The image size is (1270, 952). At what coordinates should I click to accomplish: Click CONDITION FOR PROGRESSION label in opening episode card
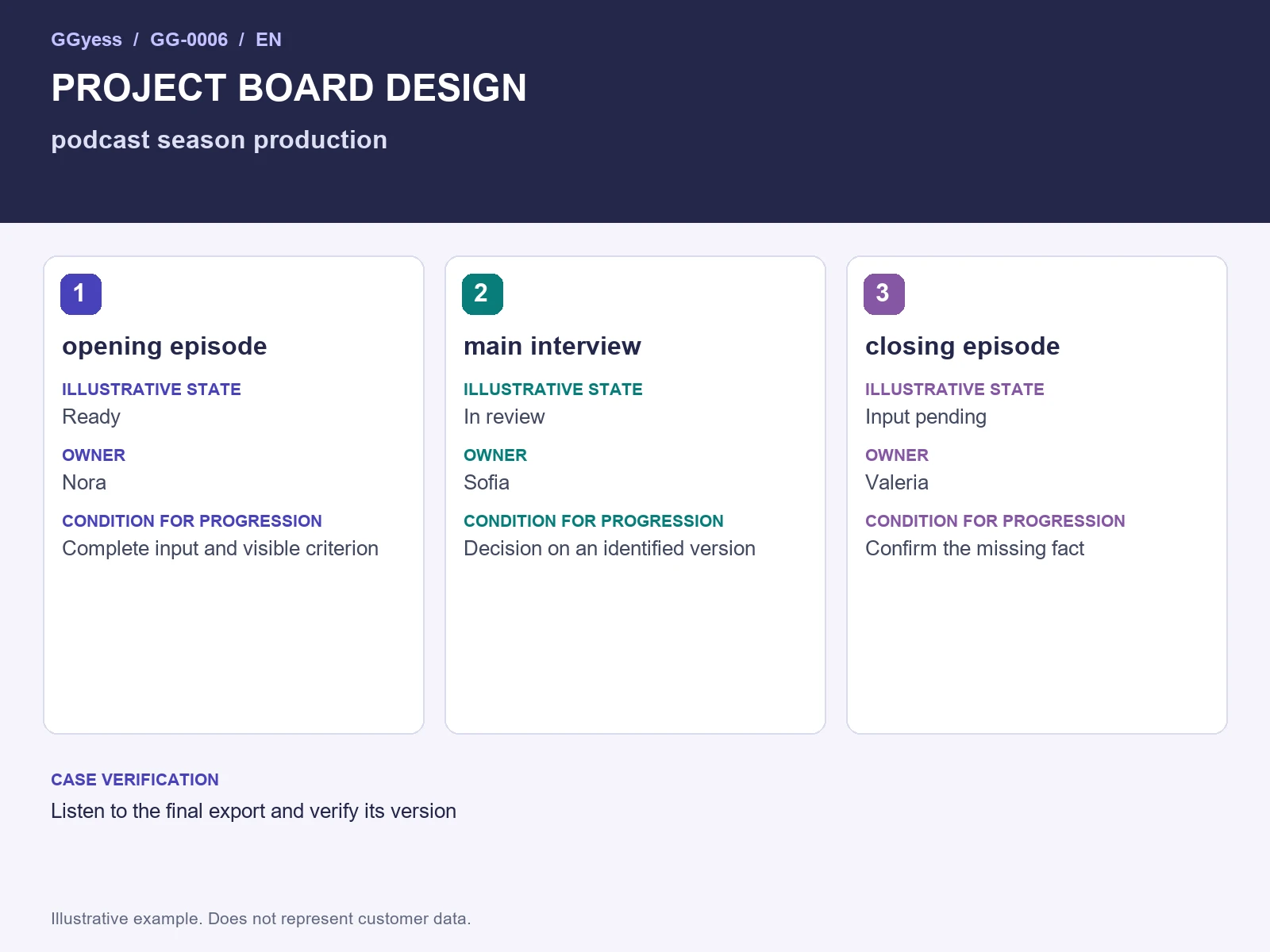[x=192, y=521]
